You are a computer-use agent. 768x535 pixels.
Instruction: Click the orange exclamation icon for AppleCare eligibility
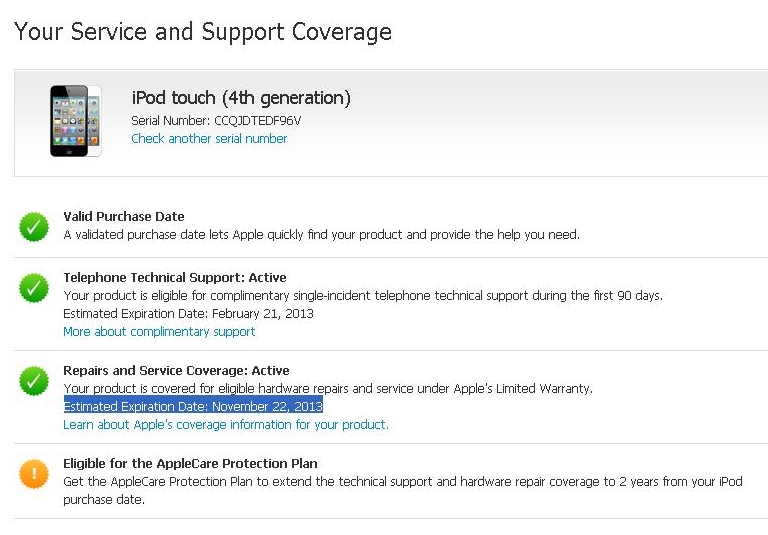click(34, 473)
